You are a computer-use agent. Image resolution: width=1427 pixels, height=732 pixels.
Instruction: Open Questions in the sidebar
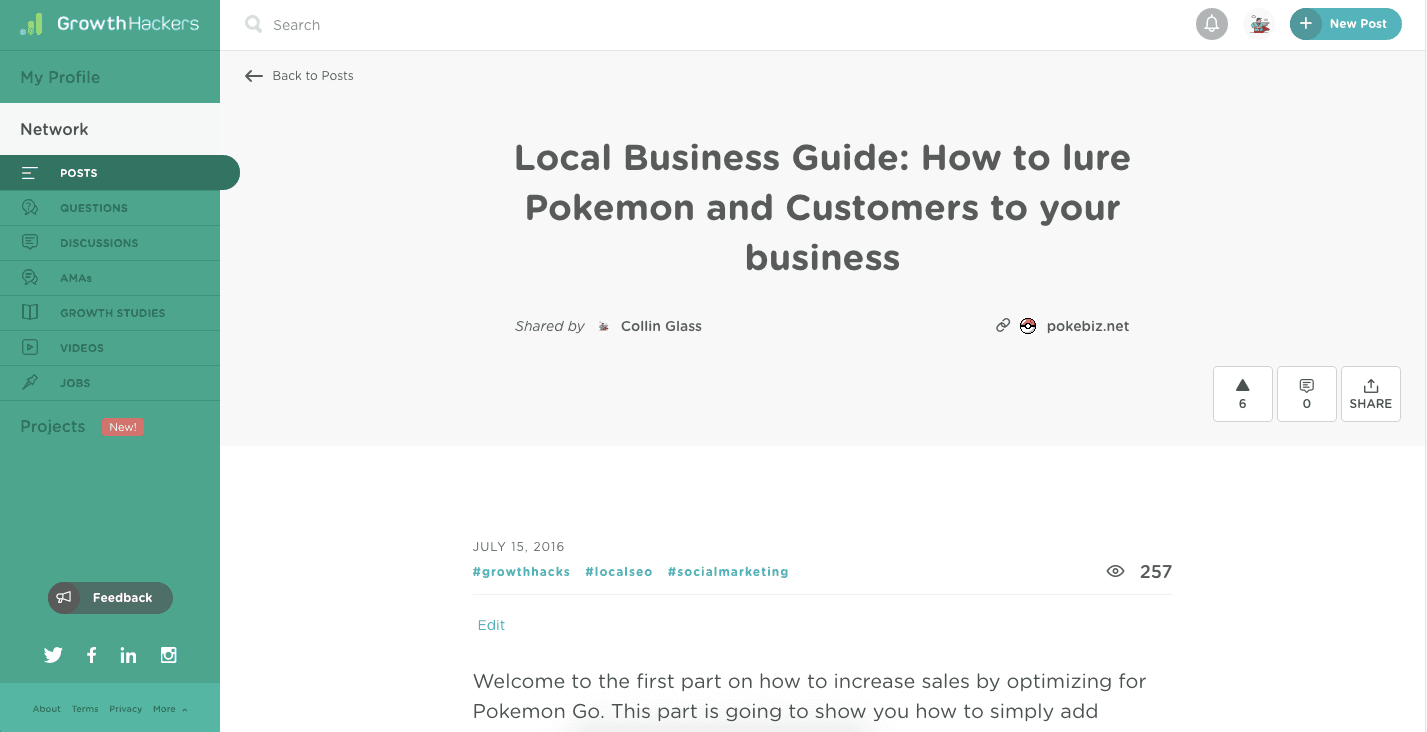(x=110, y=208)
